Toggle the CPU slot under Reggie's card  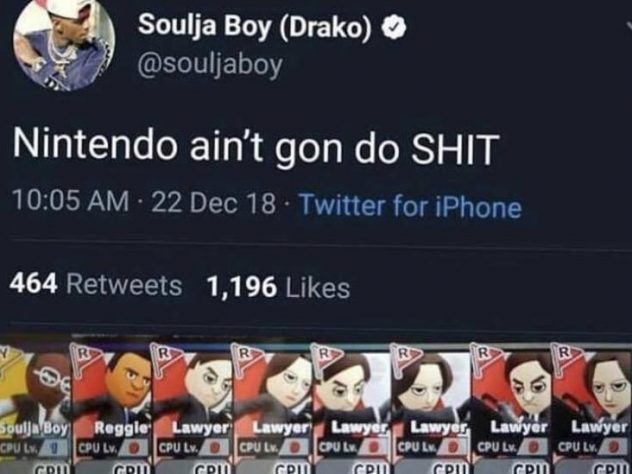pos(113,467)
